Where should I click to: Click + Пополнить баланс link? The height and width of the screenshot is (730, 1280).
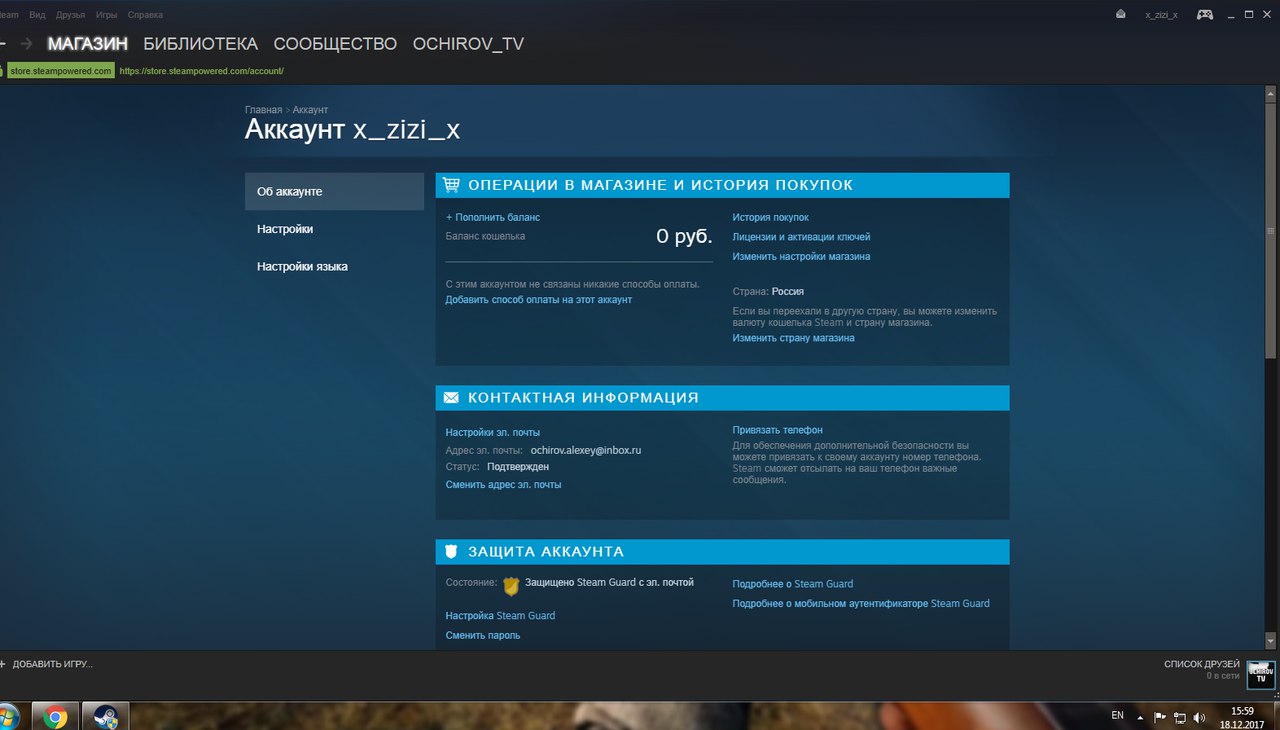coord(493,217)
